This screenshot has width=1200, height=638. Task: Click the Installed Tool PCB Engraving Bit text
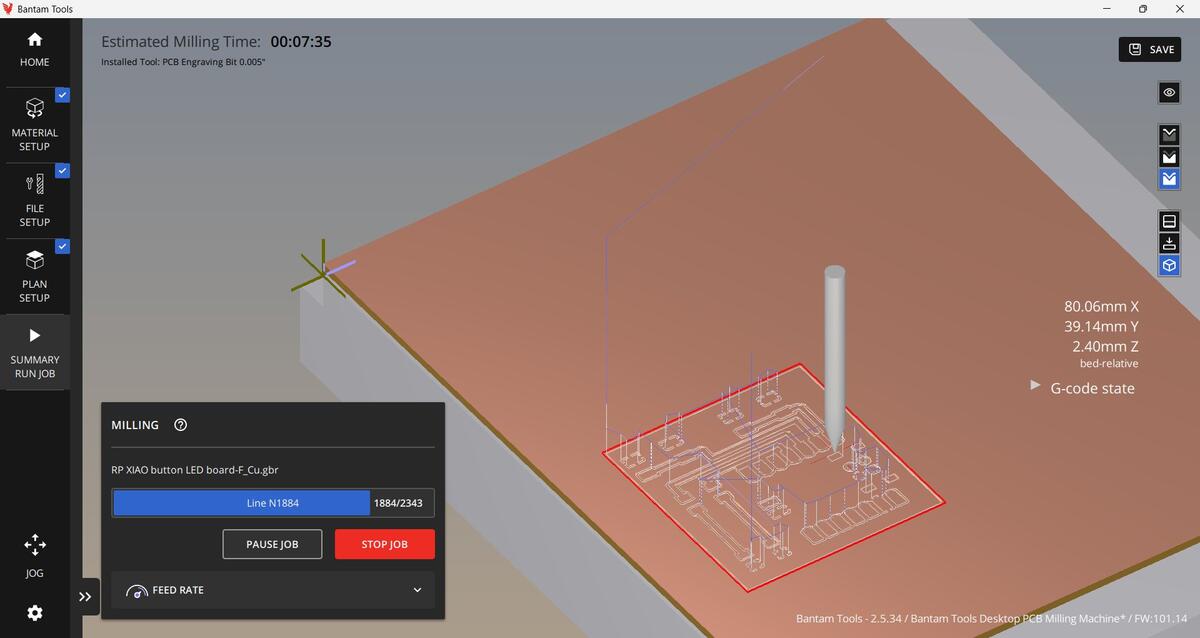(x=183, y=62)
